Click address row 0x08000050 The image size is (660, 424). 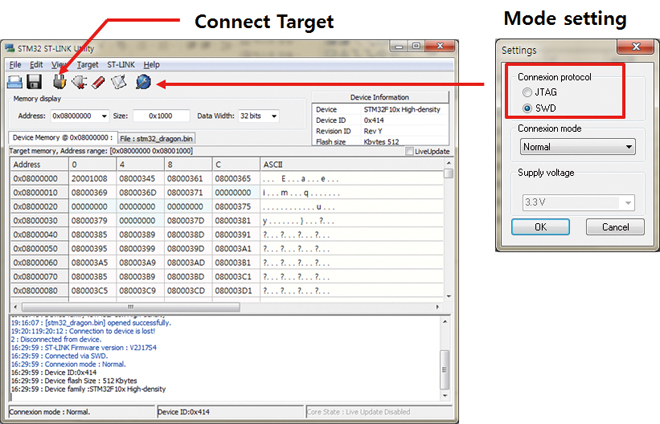pyautogui.click(x=39, y=248)
